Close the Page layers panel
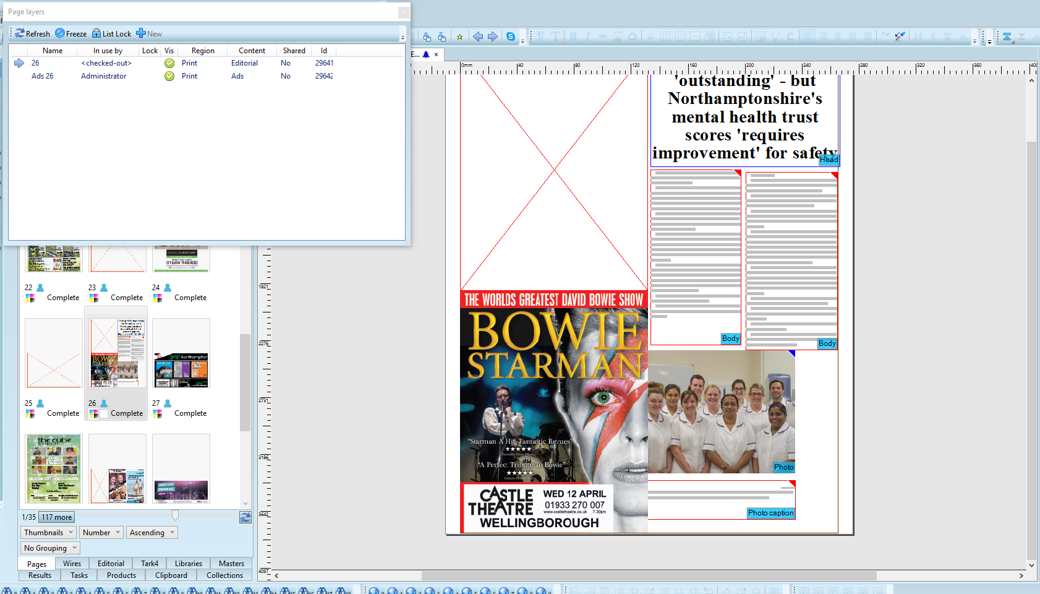The image size is (1040, 594). click(x=403, y=12)
